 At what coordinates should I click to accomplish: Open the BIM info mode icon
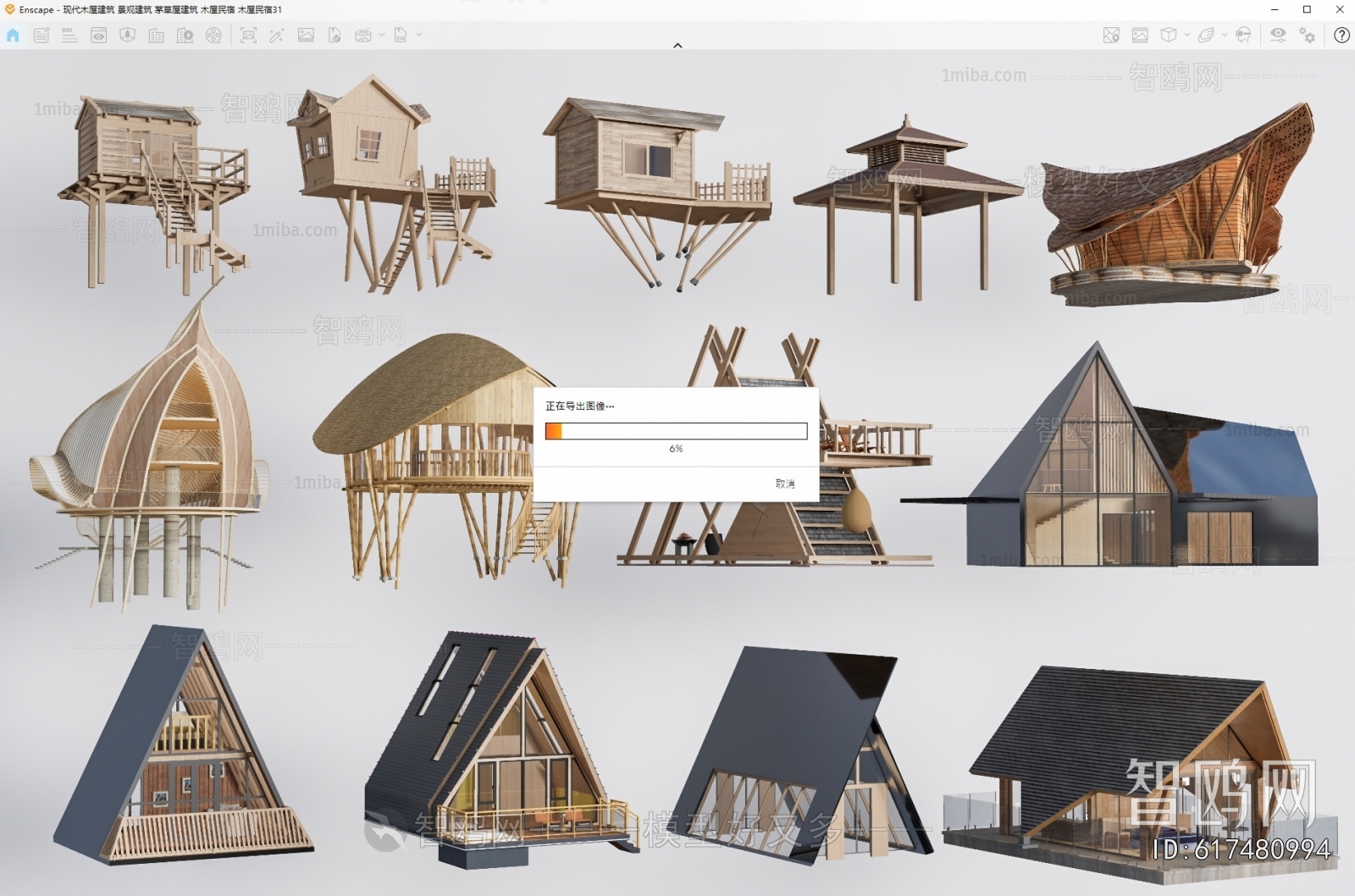coord(69,36)
